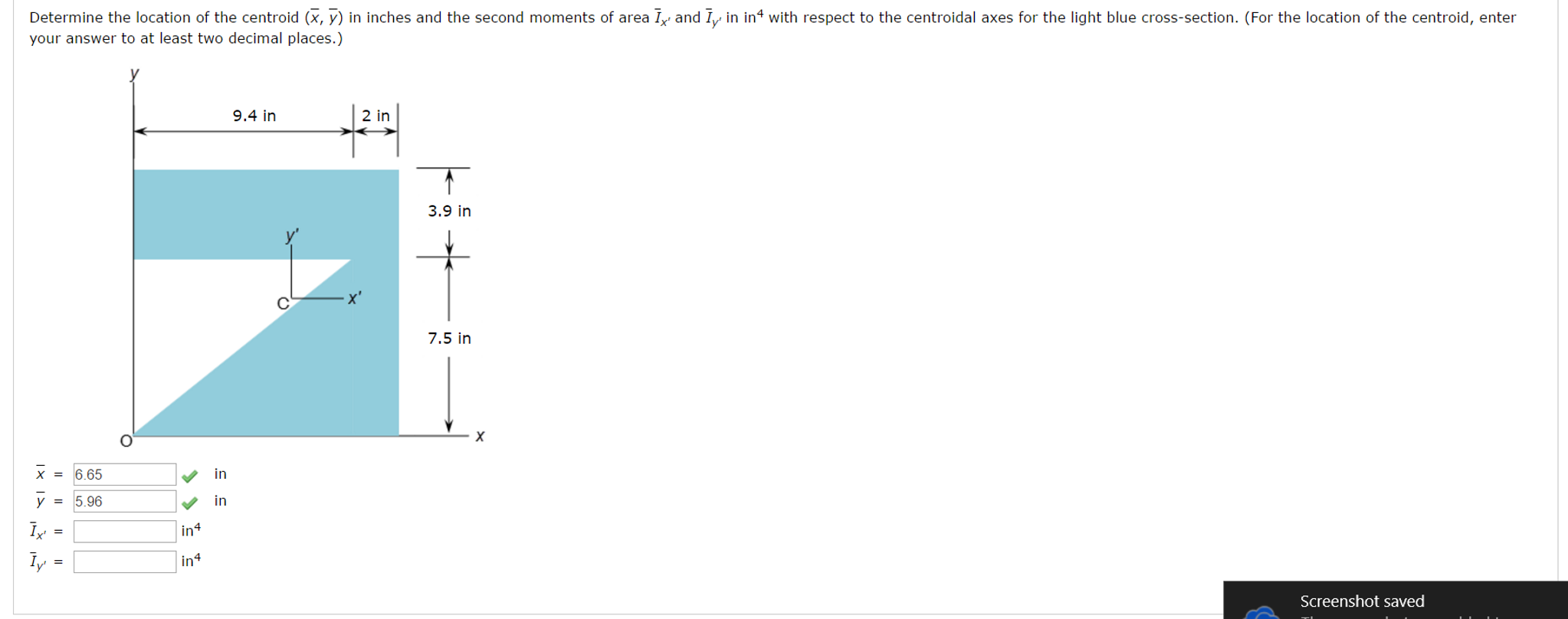Image resolution: width=1568 pixels, height=619 pixels.
Task: Open the Screenshot saved notification
Action: [1363, 601]
